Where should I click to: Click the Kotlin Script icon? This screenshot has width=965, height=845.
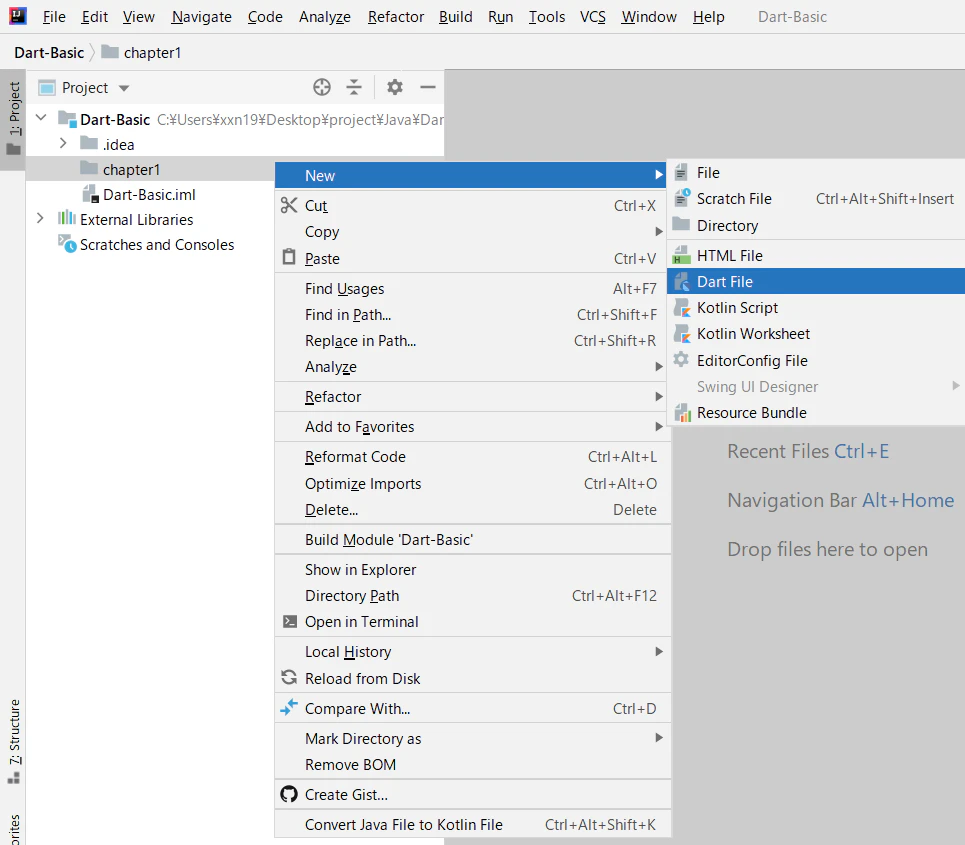coord(681,307)
